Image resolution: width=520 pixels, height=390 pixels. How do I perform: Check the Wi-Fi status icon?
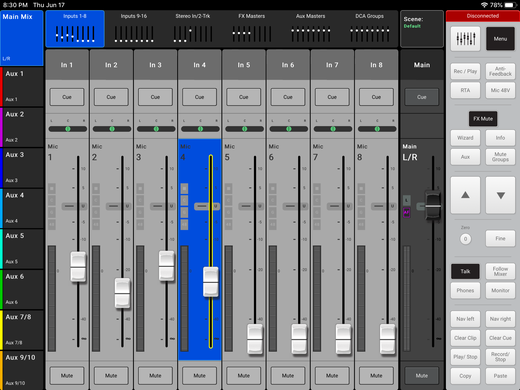click(x=484, y=5)
